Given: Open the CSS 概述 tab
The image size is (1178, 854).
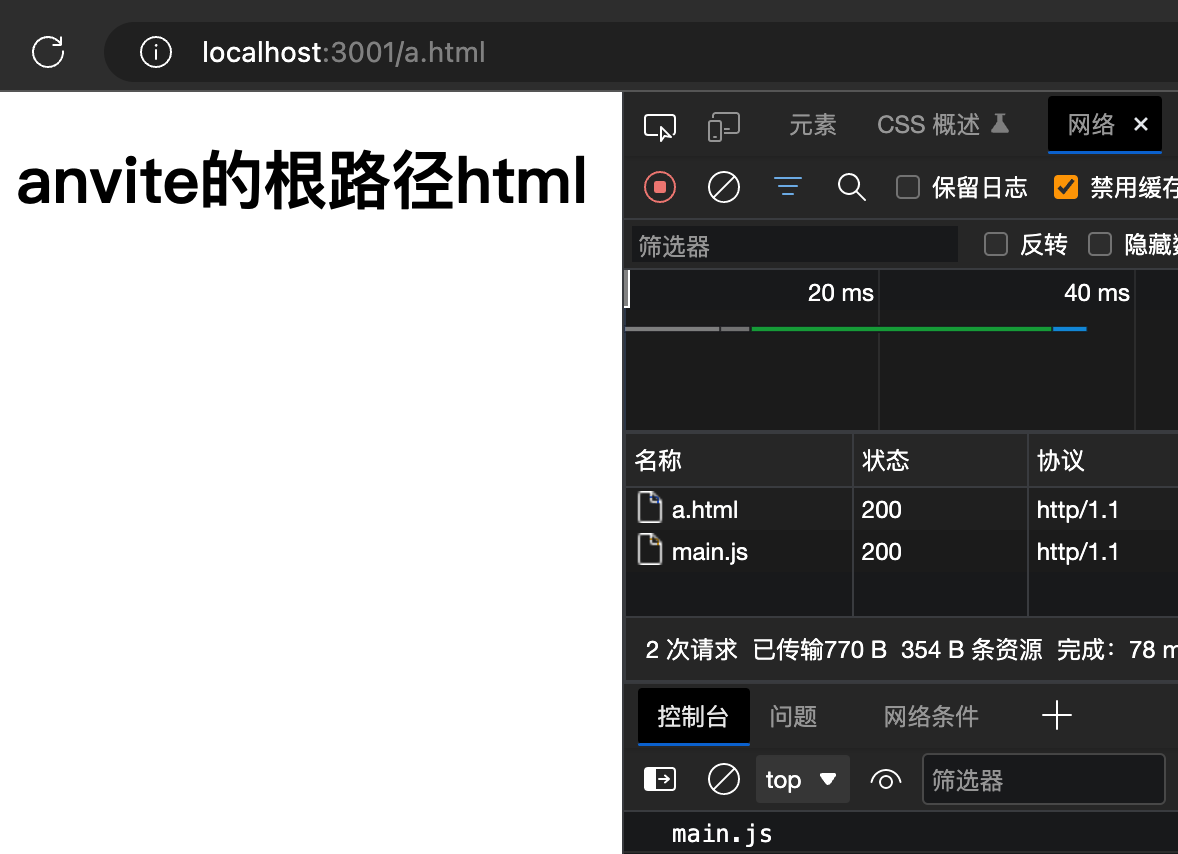Looking at the screenshot, I should 942,125.
